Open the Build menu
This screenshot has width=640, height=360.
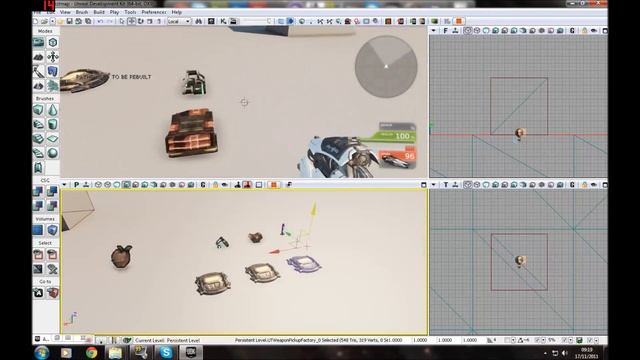pyautogui.click(x=99, y=12)
